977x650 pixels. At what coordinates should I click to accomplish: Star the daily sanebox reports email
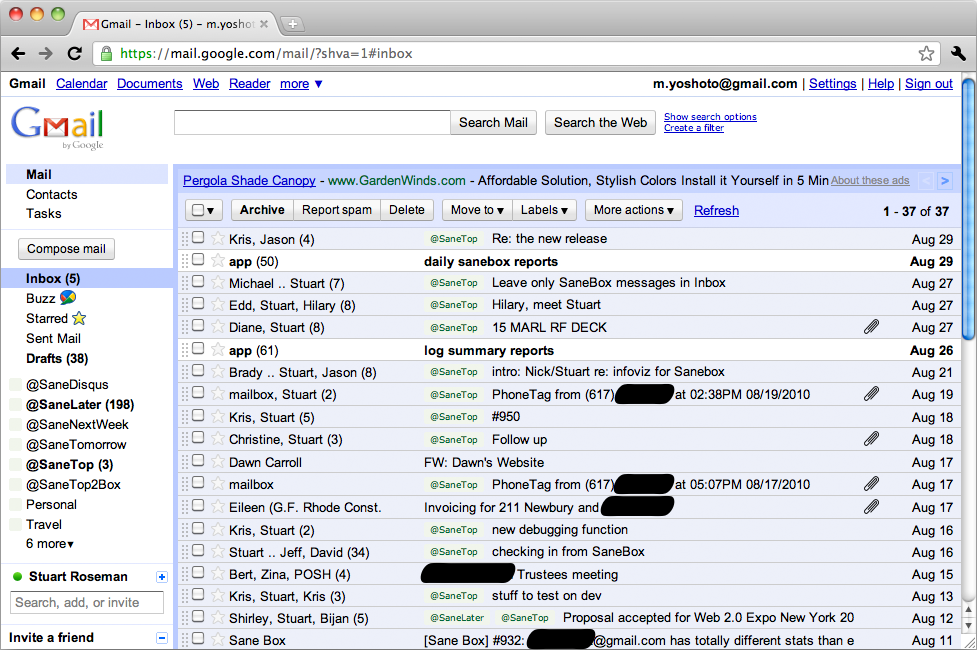click(217, 261)
